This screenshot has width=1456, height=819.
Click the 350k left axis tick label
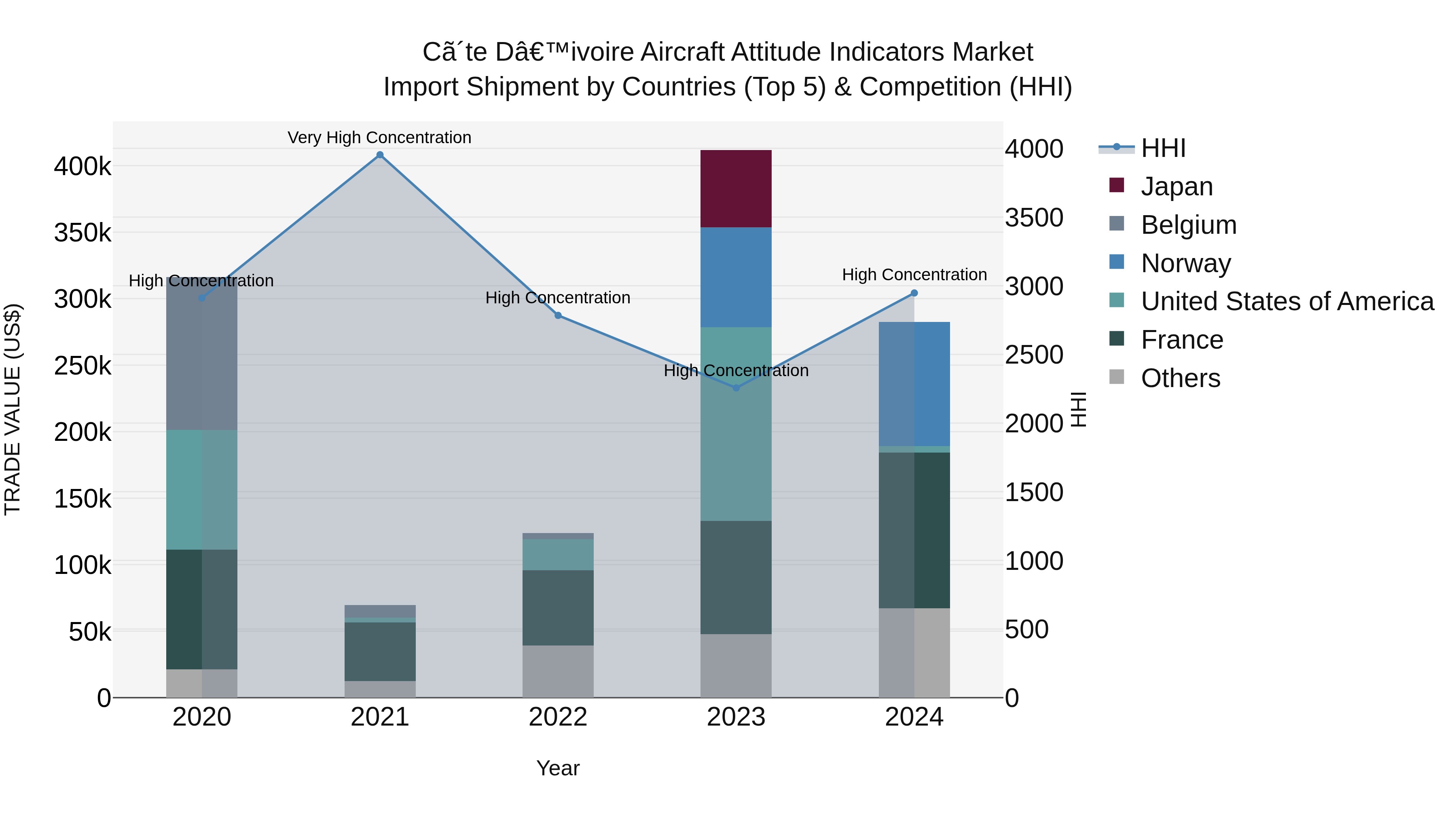coord(83,233)
